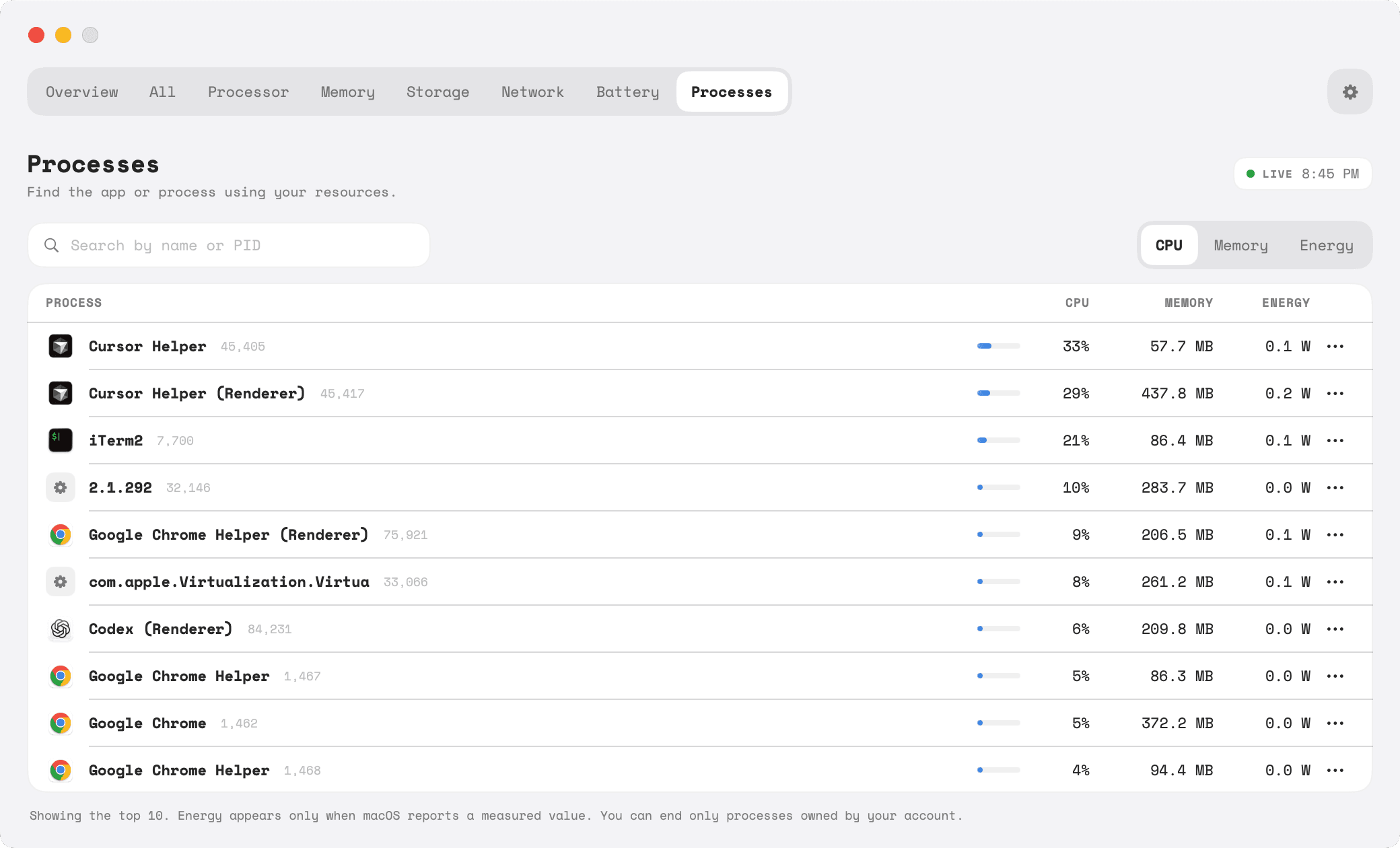This screenshot has height=848, width=1400.
Task: Open the ellipsis menu for Google Chrome 1,462
Action: click(x=1335, y=723)
